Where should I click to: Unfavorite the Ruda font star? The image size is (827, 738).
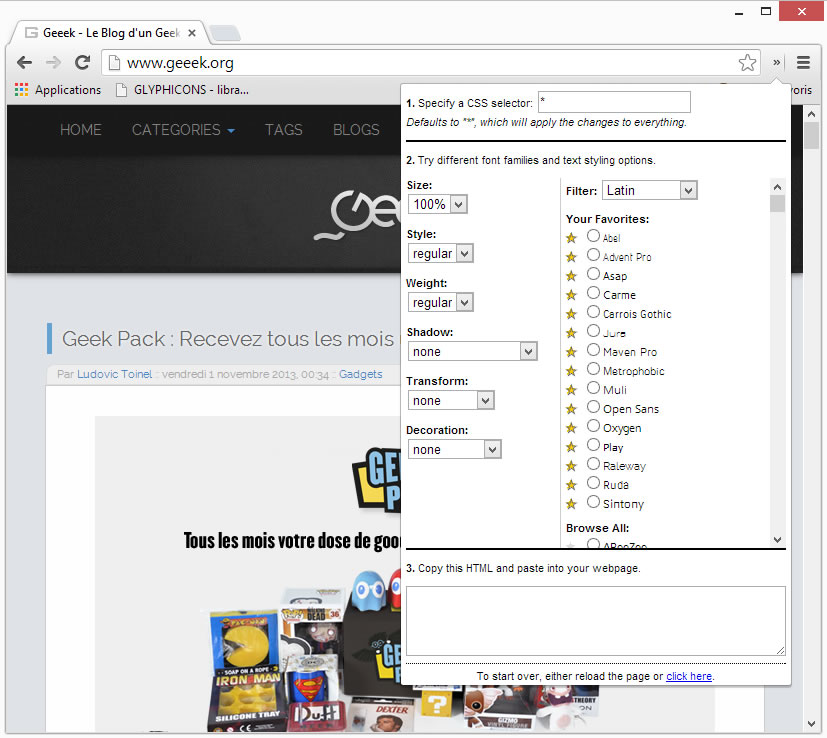pos(571,485)
